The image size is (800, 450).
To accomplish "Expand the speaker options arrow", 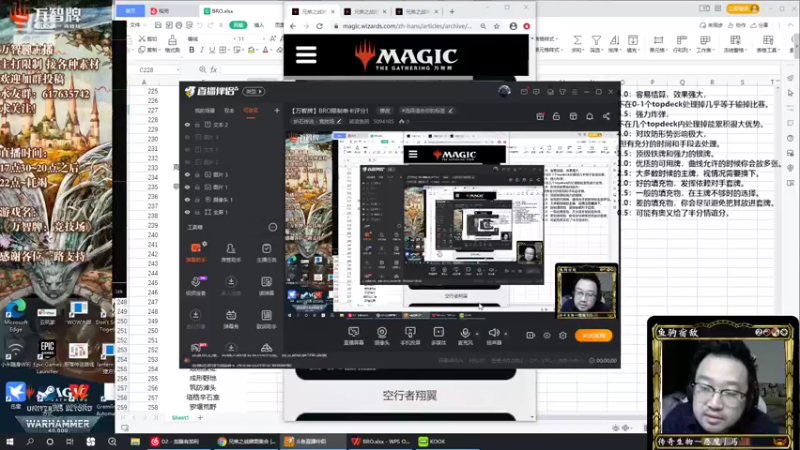I will pyautogui.click(x=506, y=334).
